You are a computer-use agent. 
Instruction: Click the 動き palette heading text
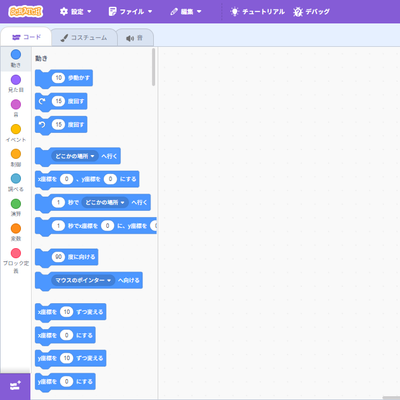pyautogui.click(x=41, y=59)
